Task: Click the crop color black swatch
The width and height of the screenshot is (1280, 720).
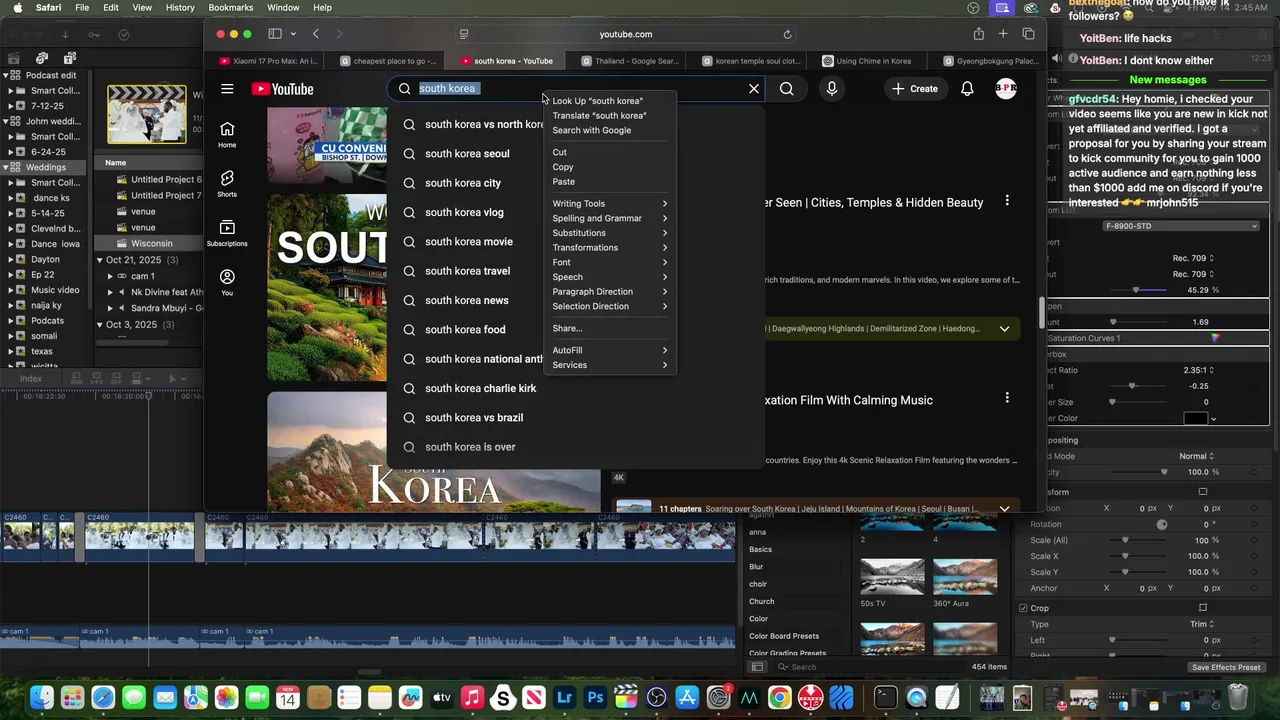Action: (1196, 418)
